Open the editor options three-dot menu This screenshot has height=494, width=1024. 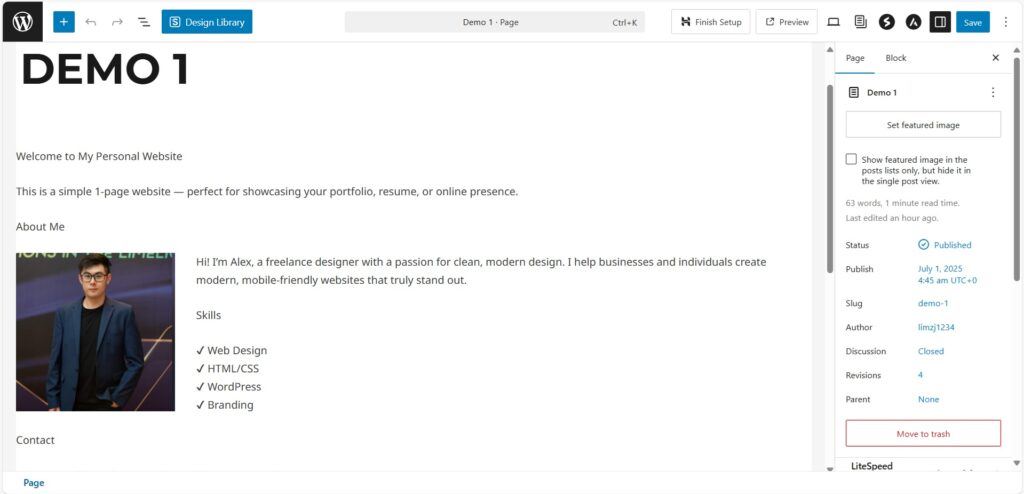click(1006, 22)
